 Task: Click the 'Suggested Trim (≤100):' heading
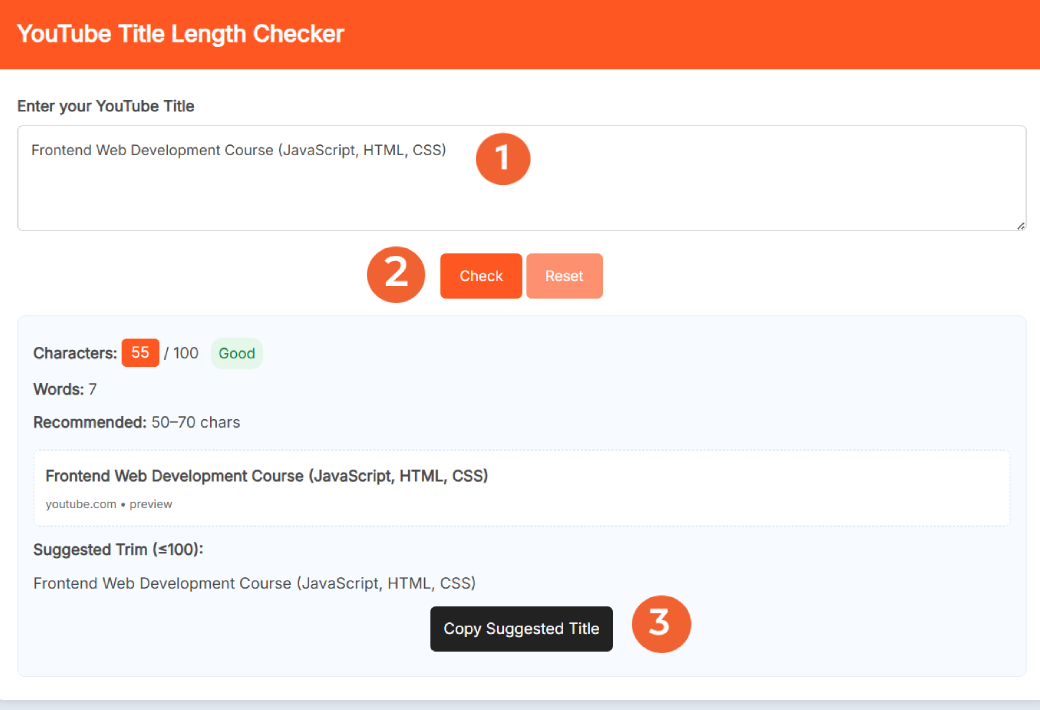(x=118, y=549)
